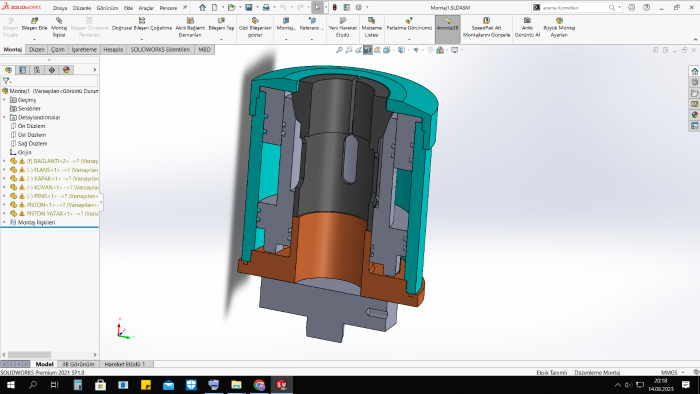Open Büyük Montaj Ayarları
700x394 pixels.
[x=559, y=27]
